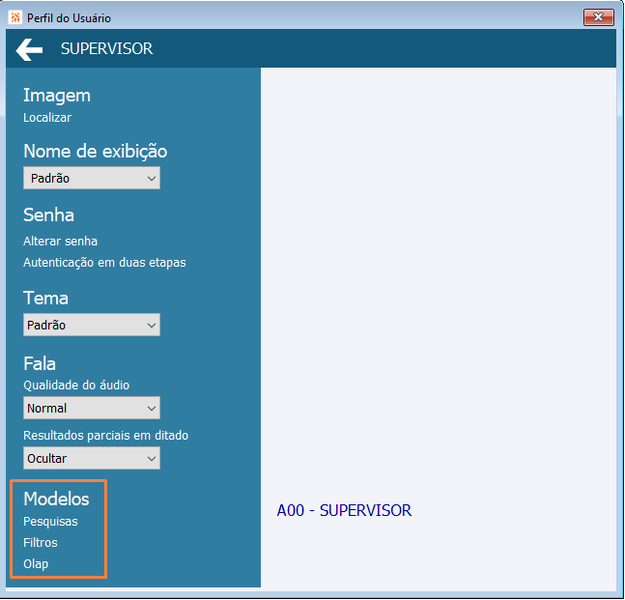625x600 pixels.
Task: Open Autenticação em duas etapas
Action: pos(104,263)
